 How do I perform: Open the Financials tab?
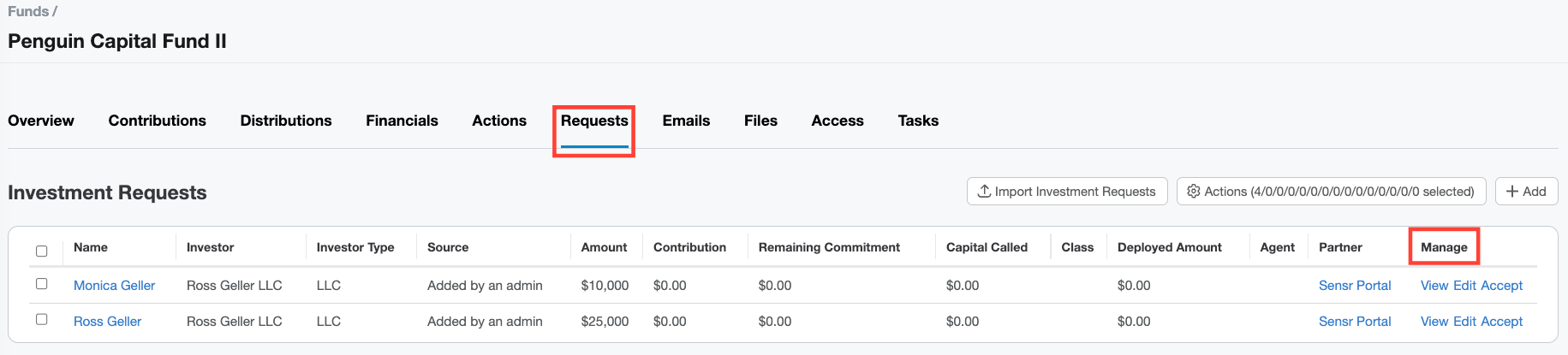pos(402,121)
